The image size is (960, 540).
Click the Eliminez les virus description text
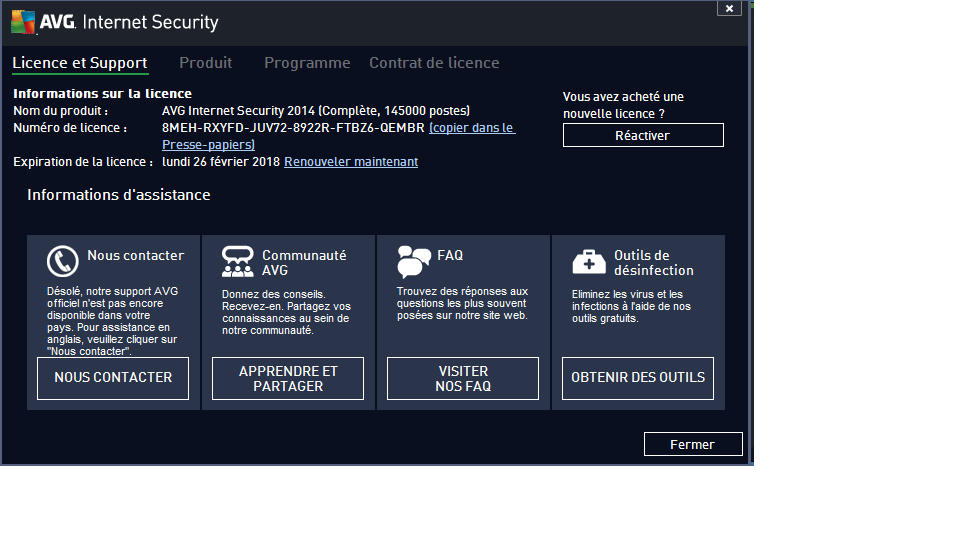(631, 306)
